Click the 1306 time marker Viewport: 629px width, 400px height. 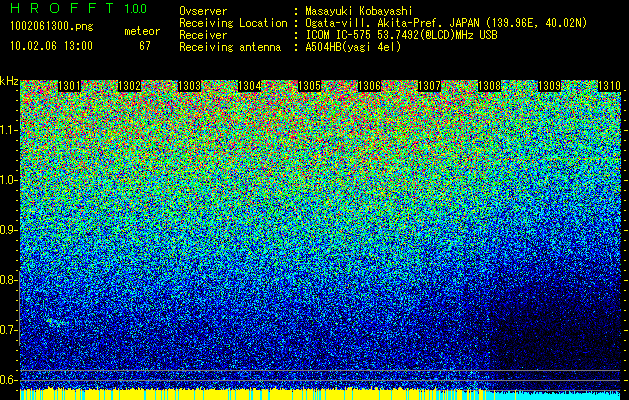coord(369,86)
